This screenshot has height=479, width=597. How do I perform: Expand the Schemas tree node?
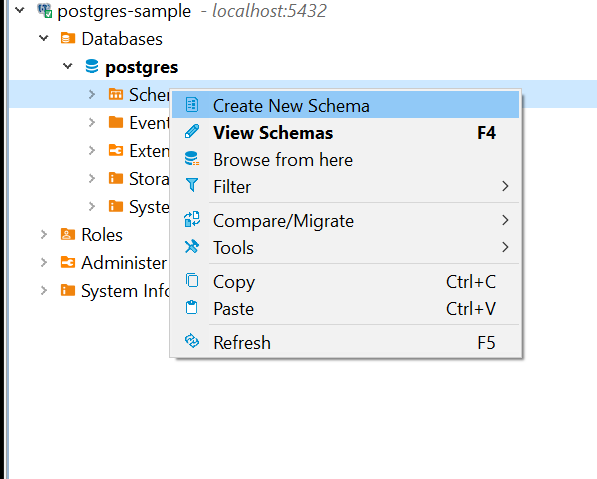[x=92, y=94]
